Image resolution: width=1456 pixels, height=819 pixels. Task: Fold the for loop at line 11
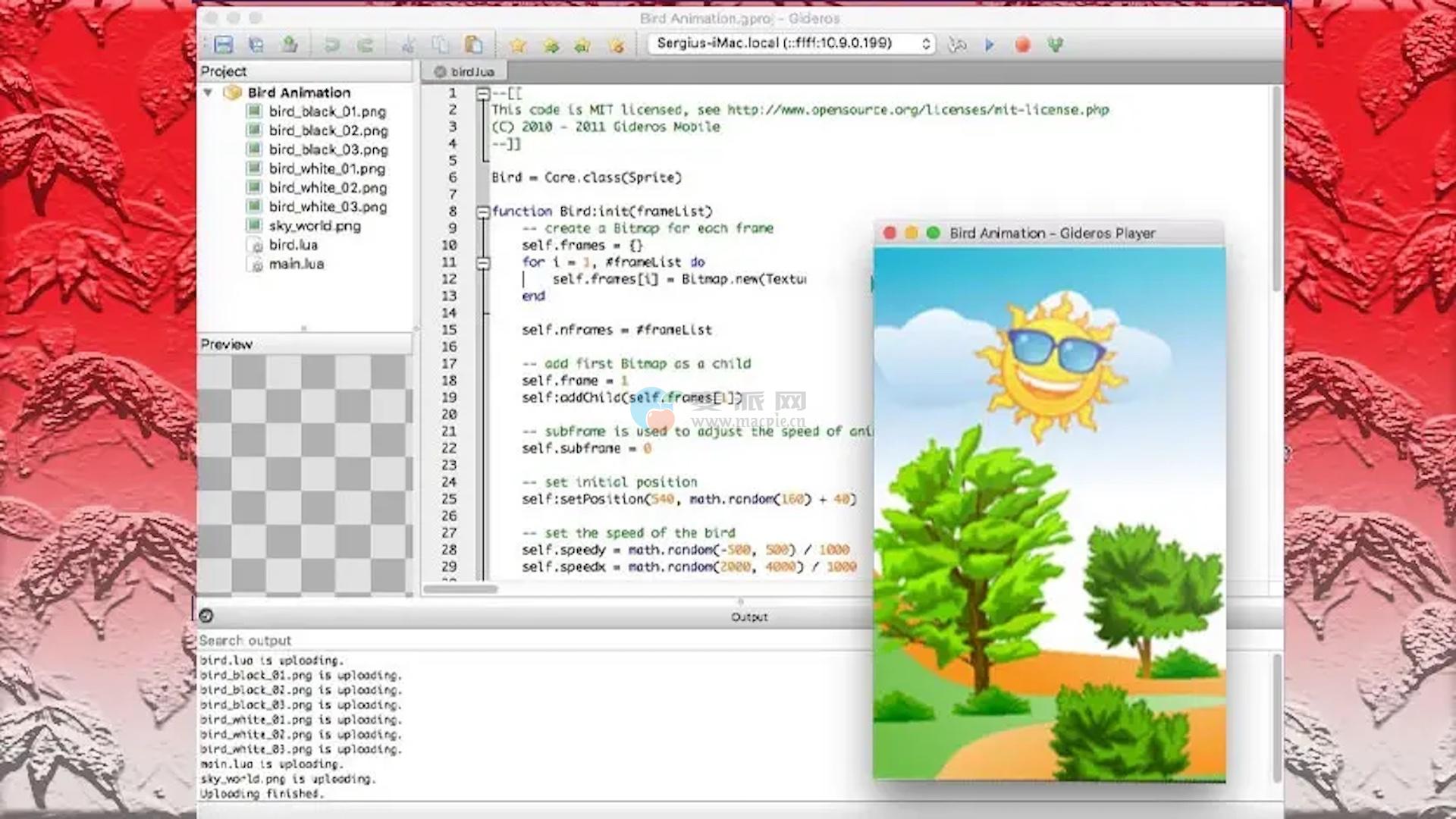[x=483, y=263]
